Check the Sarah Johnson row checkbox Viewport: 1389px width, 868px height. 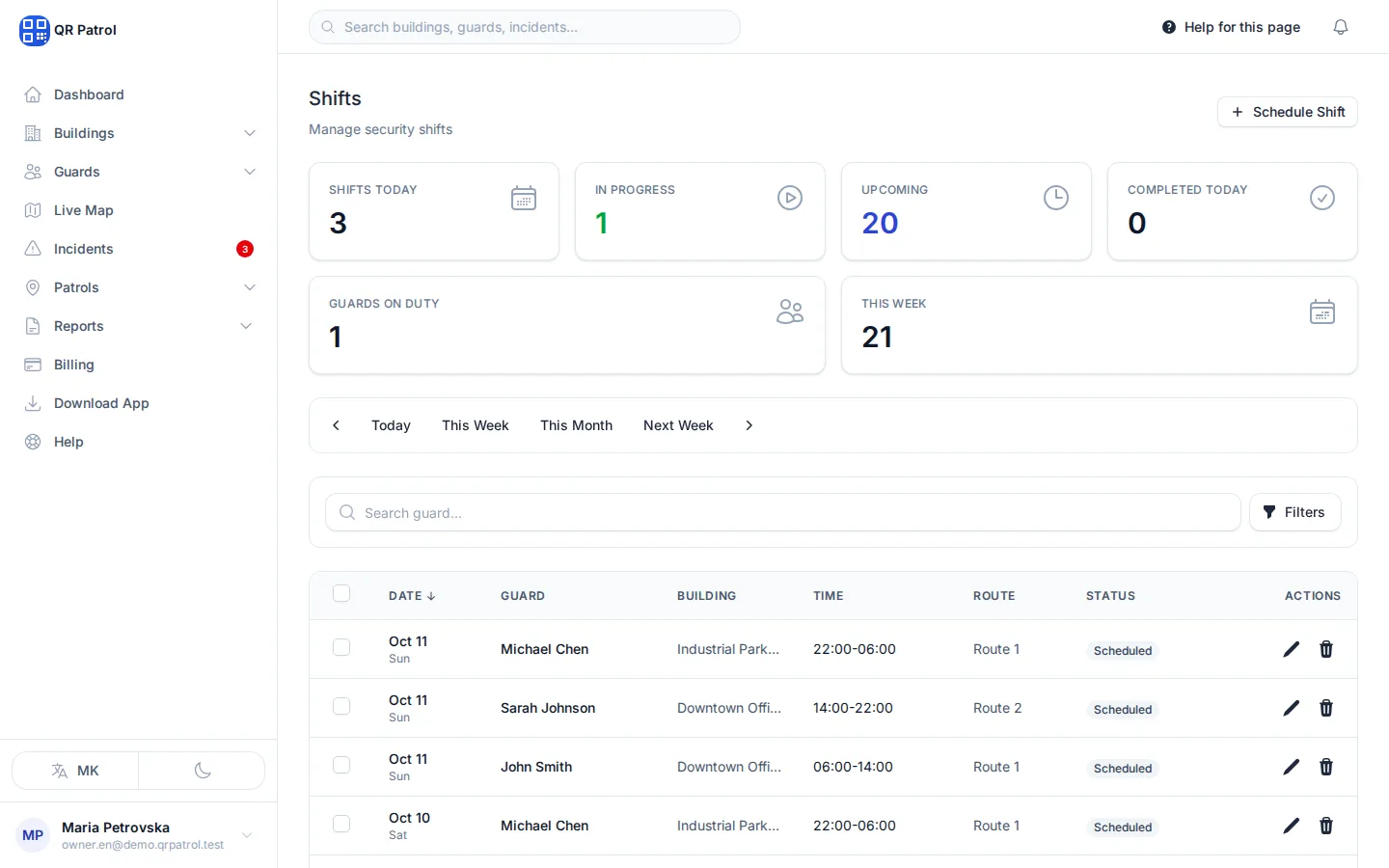click(341, 706)
